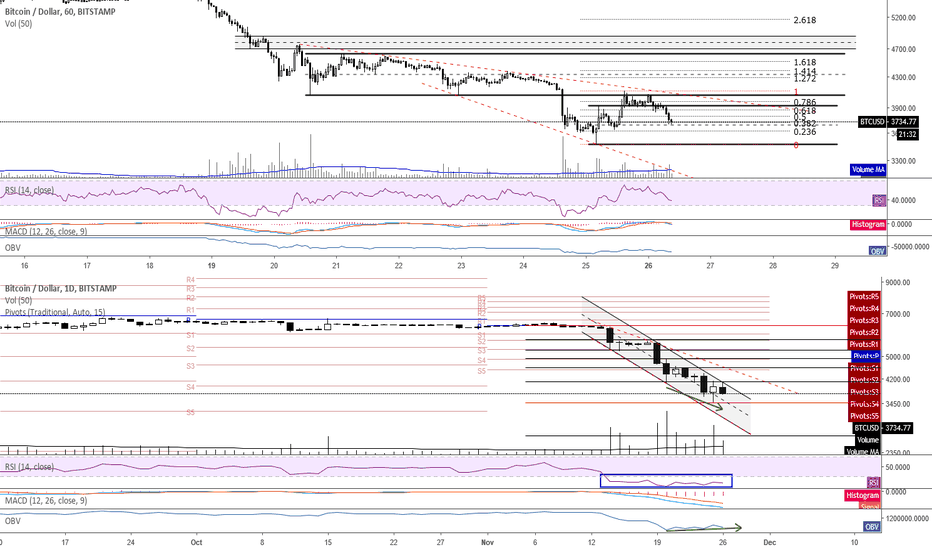932x550 pixels.
Task: Select the Pivots:S2 axis label
Action: tap(864, 380)
